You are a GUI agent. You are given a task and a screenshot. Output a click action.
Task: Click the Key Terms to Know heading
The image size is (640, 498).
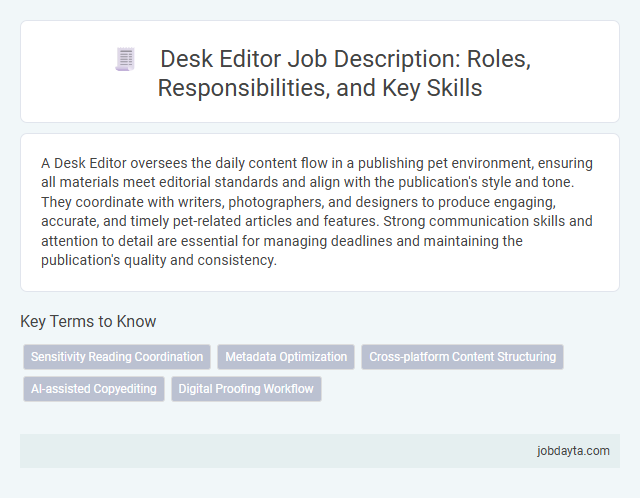tap(88, 321)
